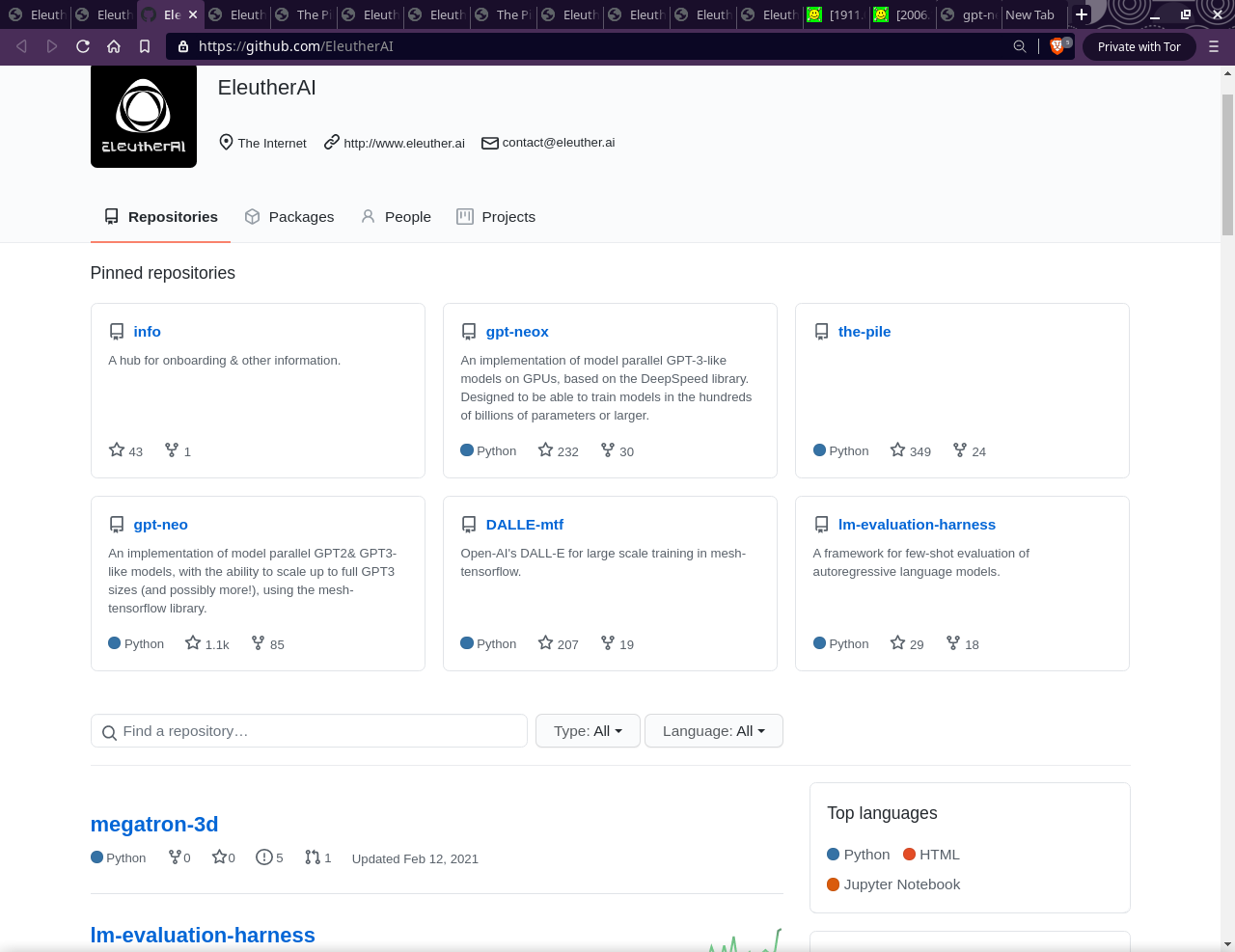Filter top languages by Python

[859, 855]
